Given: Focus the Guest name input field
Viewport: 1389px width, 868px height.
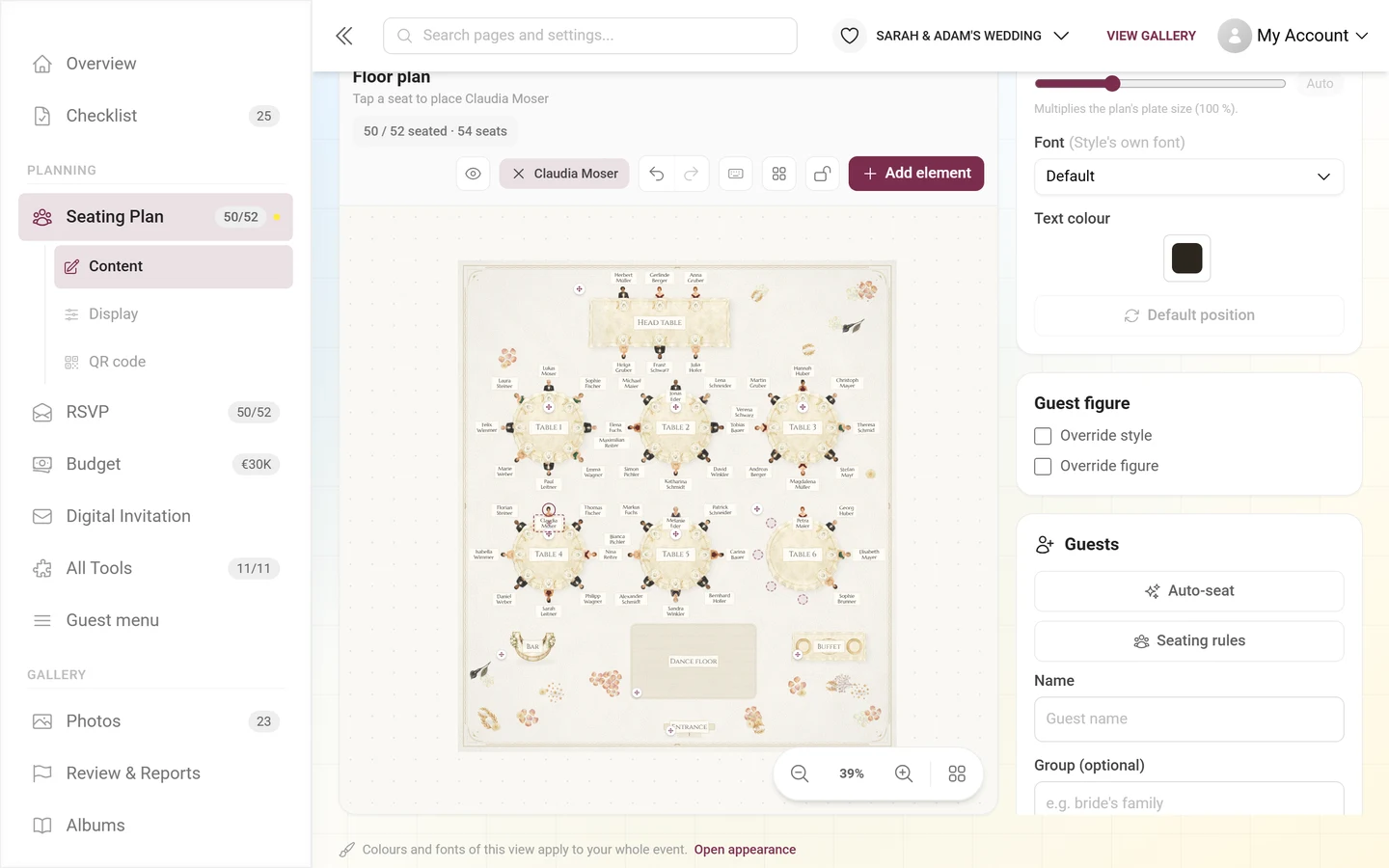Looking at the screenshot, I should 1188,719.
